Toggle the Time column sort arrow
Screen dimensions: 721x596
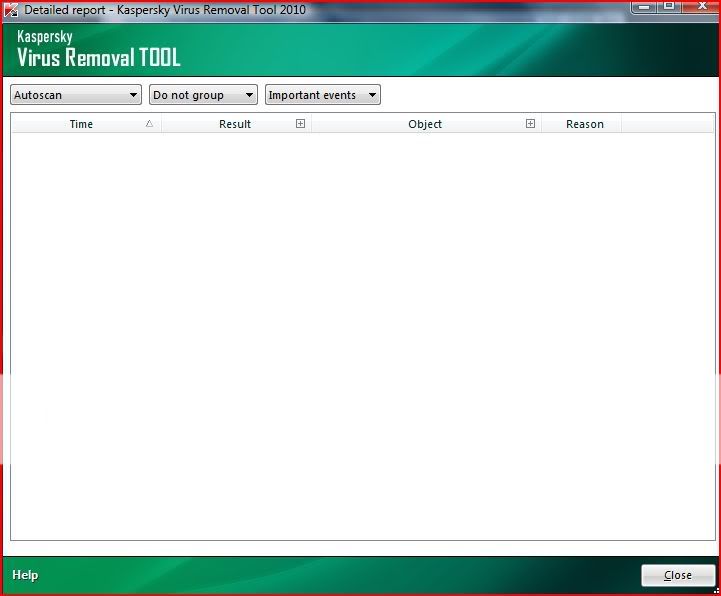coord(149,123)
